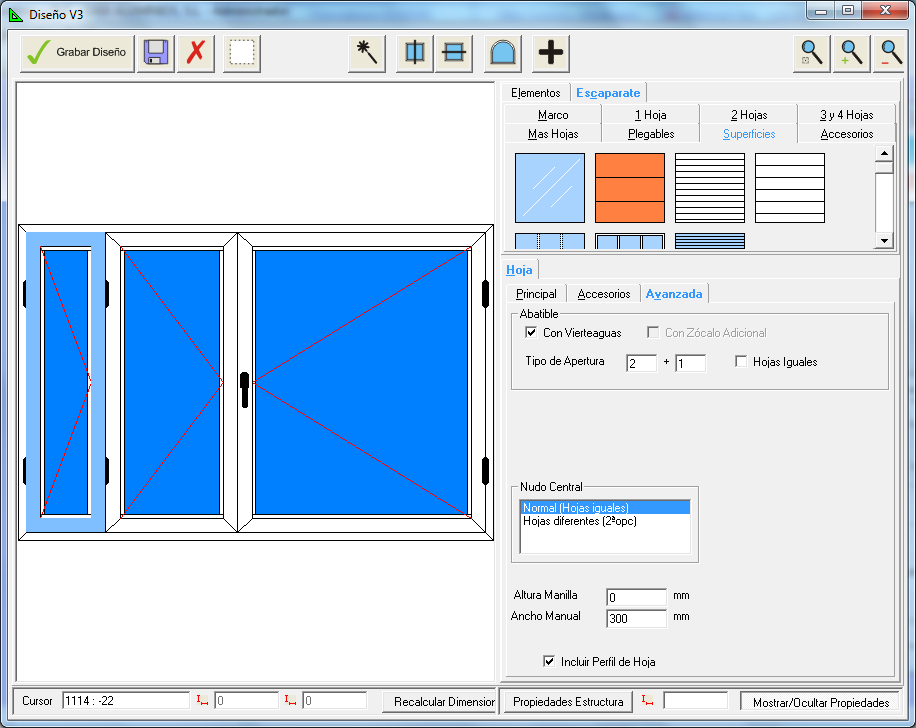Switch to the Elementos tab

pos(535,93)
